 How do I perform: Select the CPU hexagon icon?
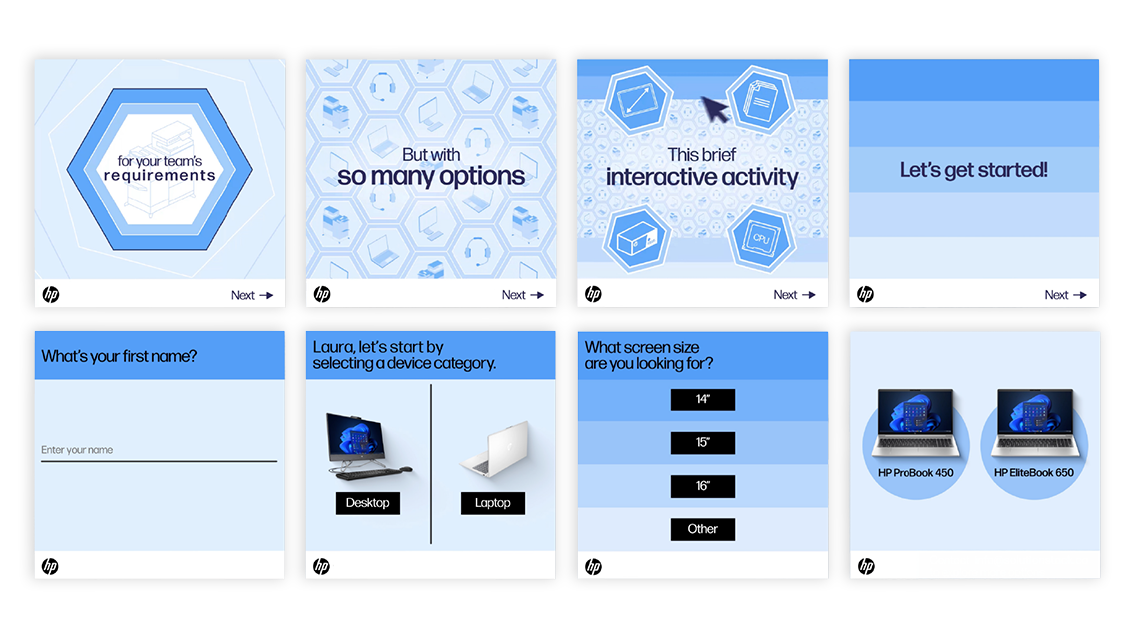pyautogui.click(x=761, y=237)
